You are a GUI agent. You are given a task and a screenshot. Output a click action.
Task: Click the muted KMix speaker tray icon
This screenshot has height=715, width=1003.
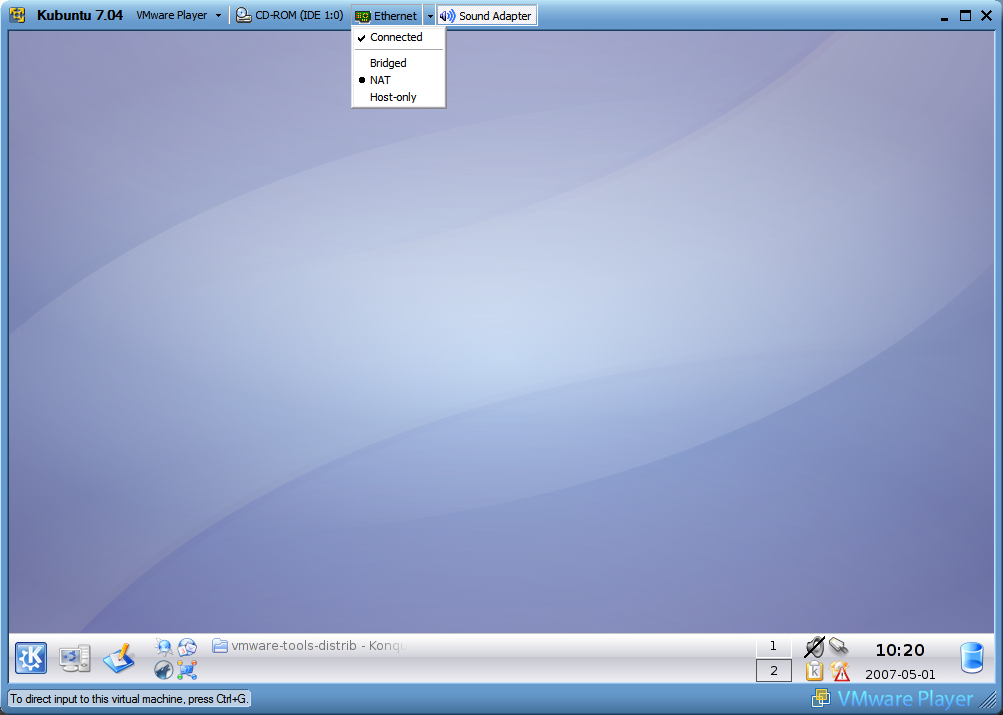[814, 647]
